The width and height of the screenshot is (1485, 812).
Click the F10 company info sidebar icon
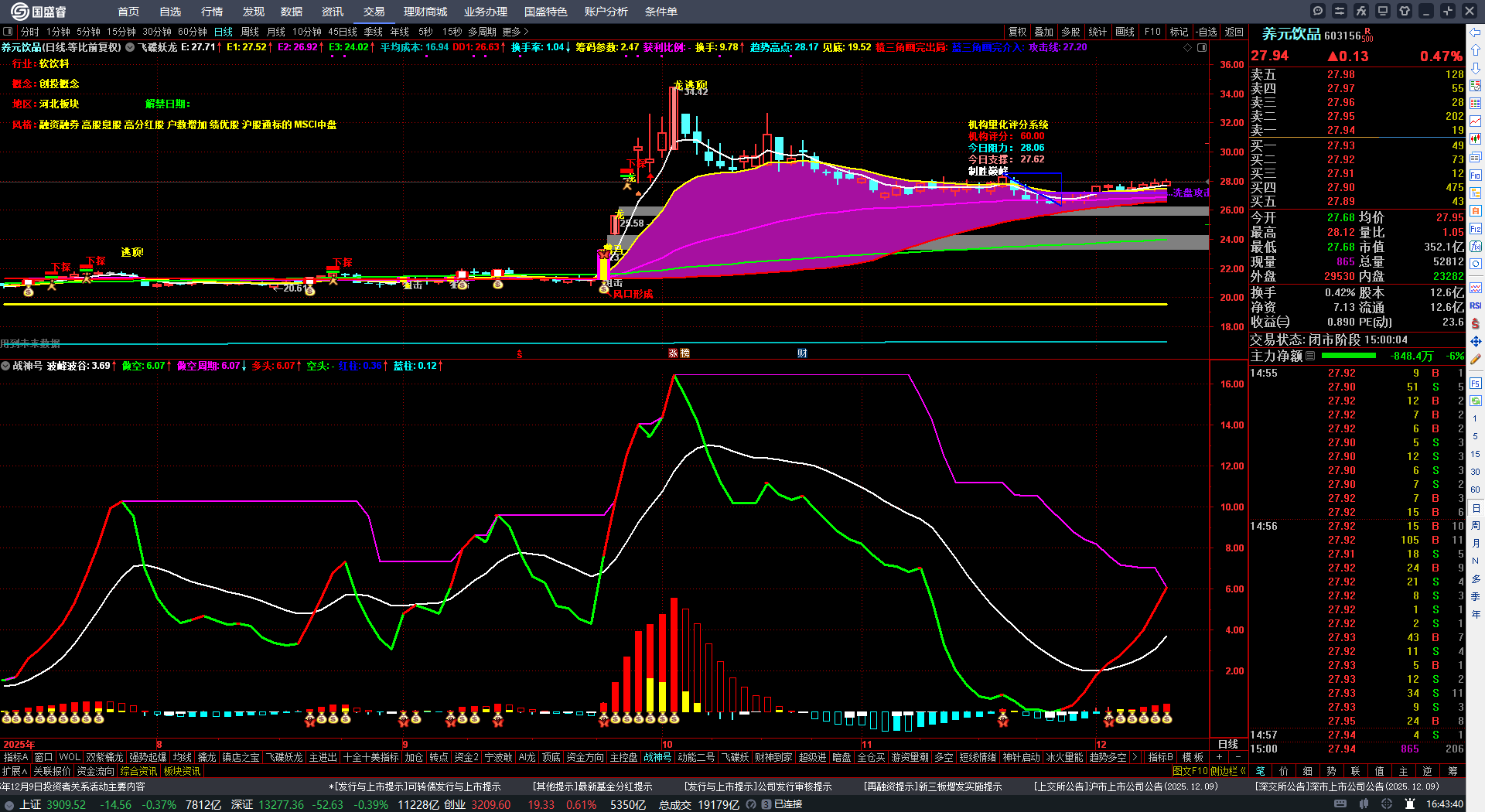[1476, 176]
